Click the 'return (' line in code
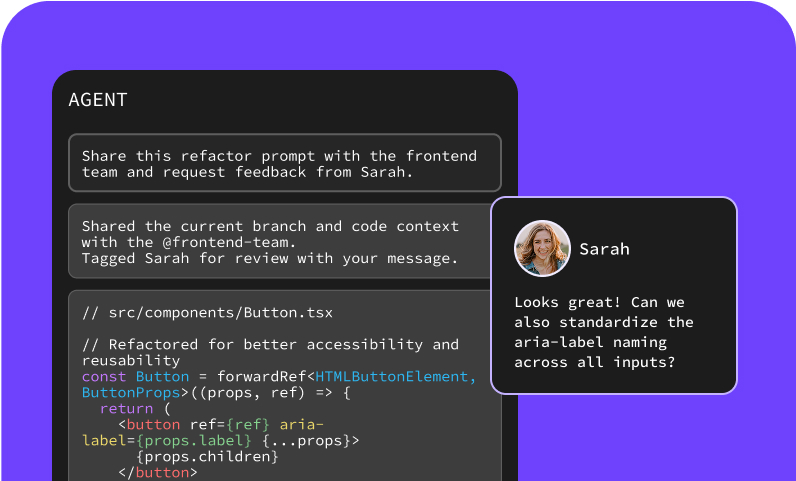The height and width of the screenshot is (481, 796). (135, 409)
